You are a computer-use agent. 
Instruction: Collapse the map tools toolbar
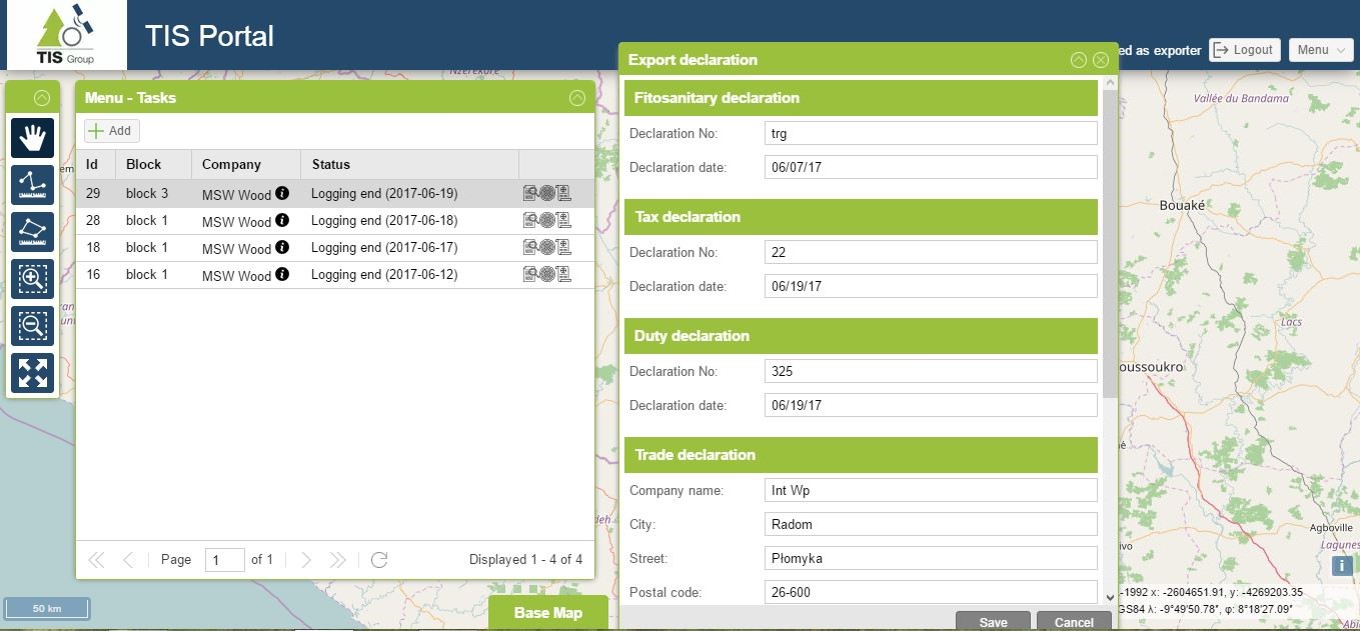[41, 98]
